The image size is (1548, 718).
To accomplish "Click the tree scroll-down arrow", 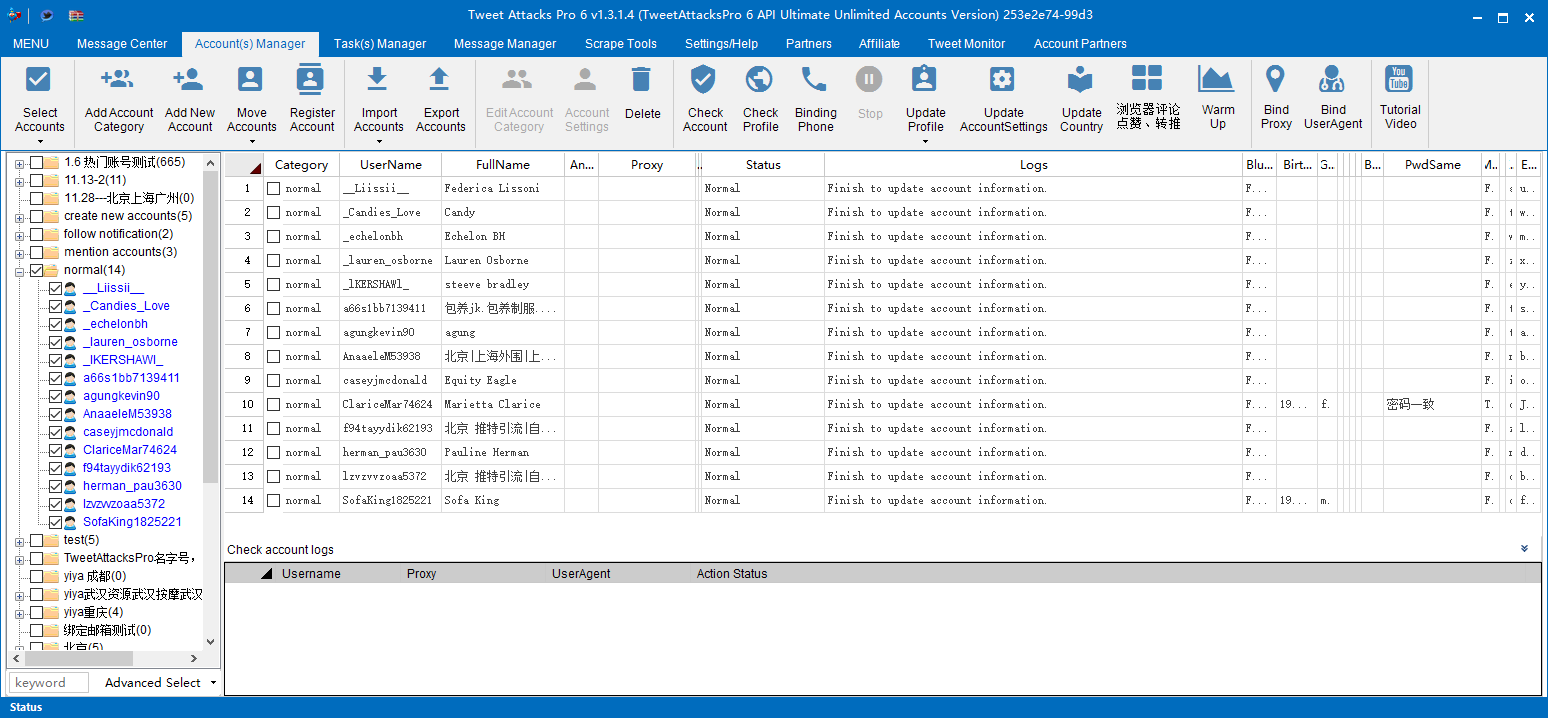I will pyautogui.click(x=210, y=641).
